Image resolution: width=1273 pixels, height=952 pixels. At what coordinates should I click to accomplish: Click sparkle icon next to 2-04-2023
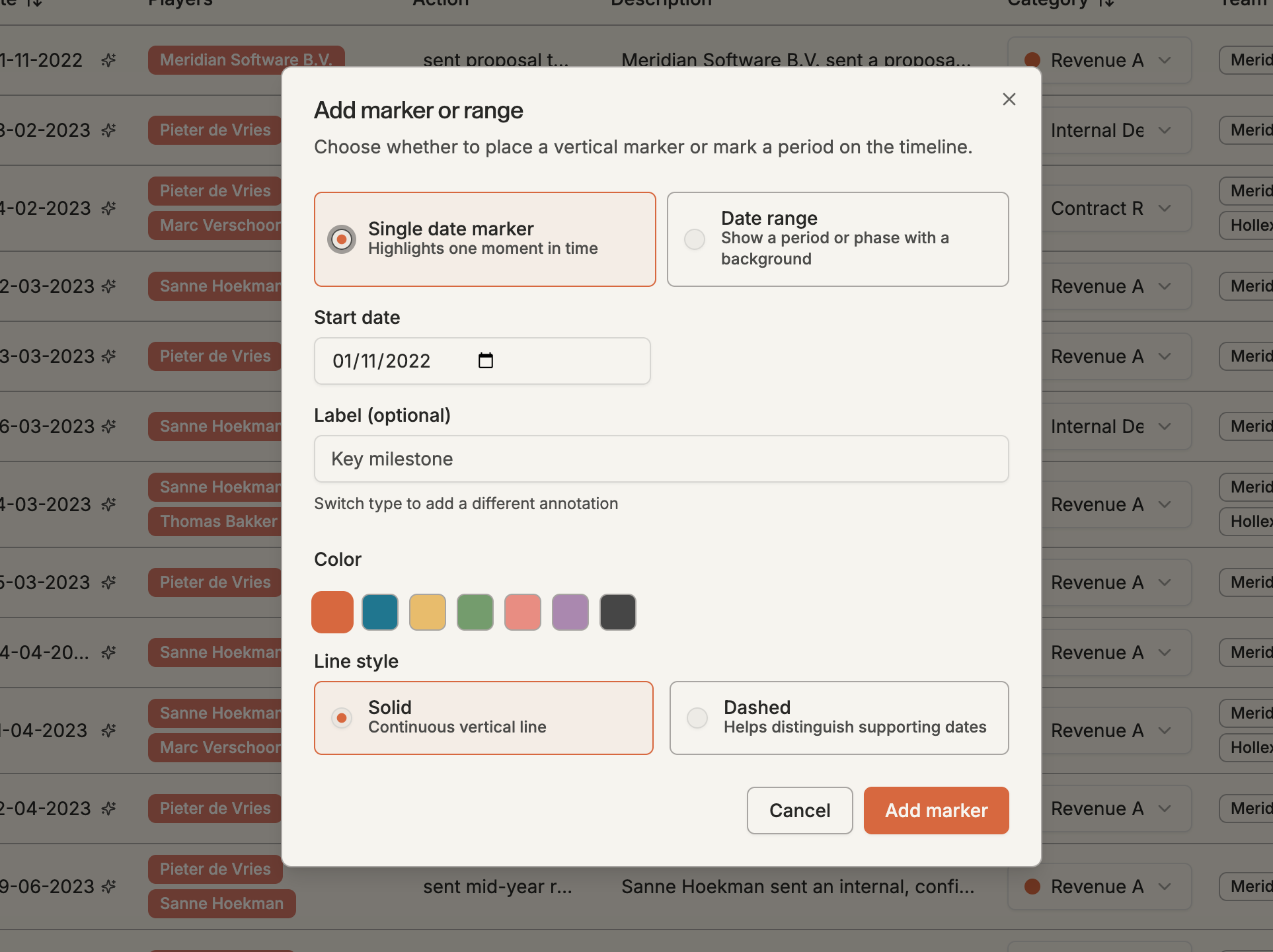pos(108,809)
